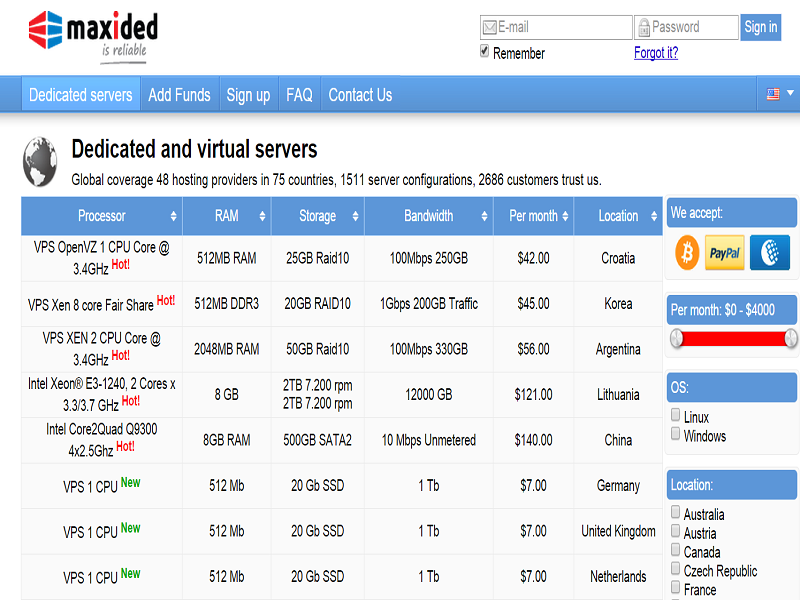Image resolution: width=800 pixels, height=600 pixels.
Task: Enable the Linux OS filter
Action: [x=676, y=415]
